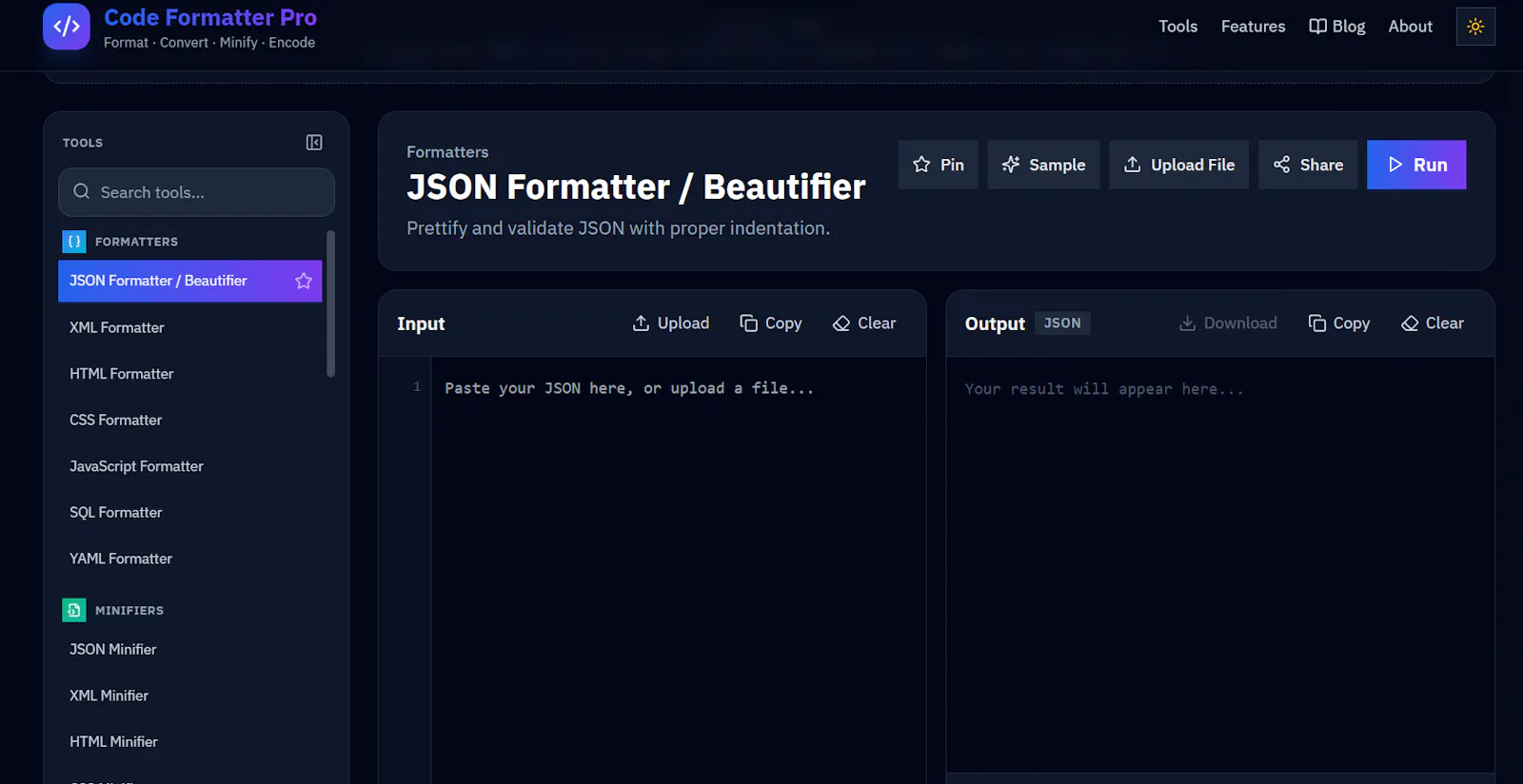Open the HTML Minifier tool
Screen dimensions: 1523x784
pos(190,741)
